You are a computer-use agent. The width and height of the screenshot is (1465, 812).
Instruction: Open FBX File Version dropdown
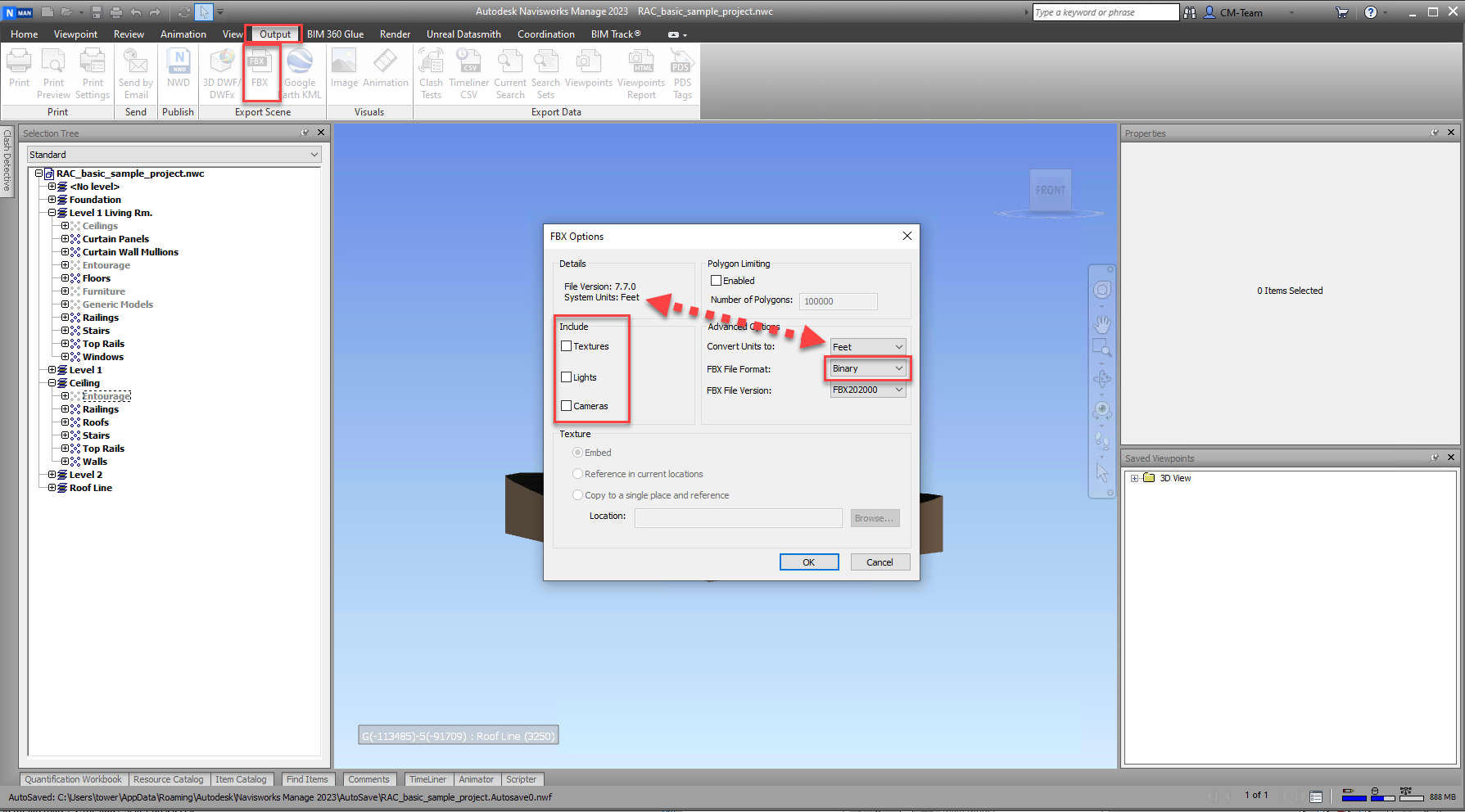click(868, 390)
